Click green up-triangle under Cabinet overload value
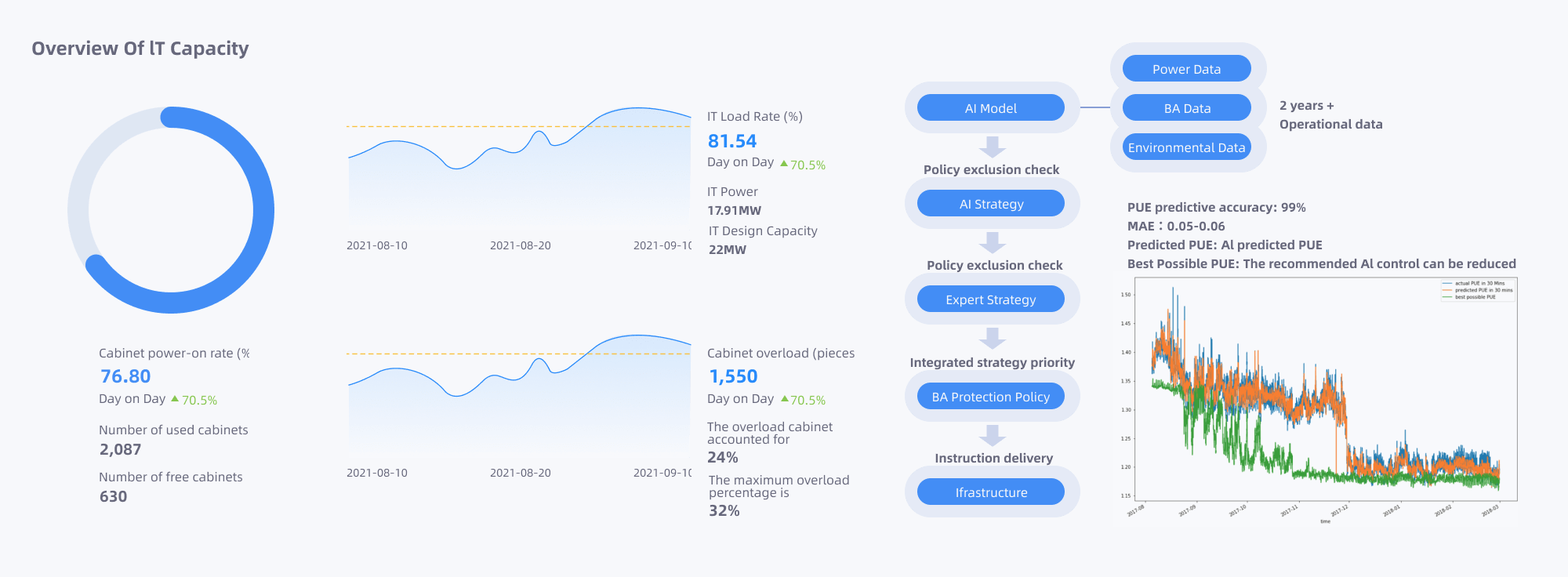The height and width of the screenshot is (577, 1568). tap(784, 398)
